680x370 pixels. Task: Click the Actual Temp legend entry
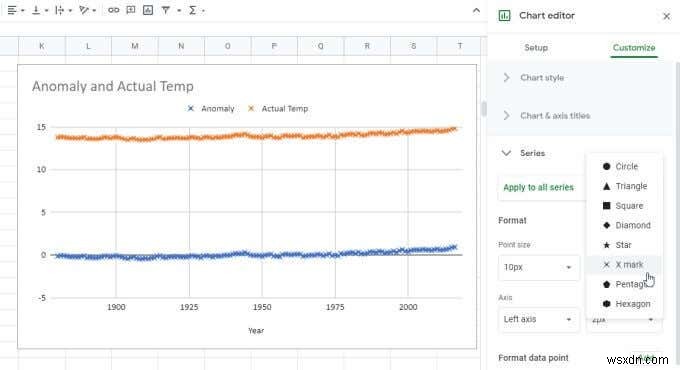pyautogui.click(x=278, y=109)
